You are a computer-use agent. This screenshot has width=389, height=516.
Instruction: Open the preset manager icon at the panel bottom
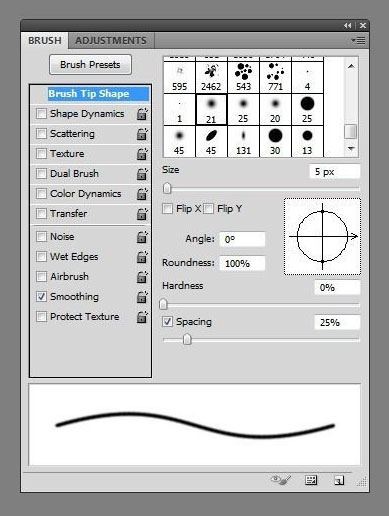pyautogui.click(x=311, y=480)
